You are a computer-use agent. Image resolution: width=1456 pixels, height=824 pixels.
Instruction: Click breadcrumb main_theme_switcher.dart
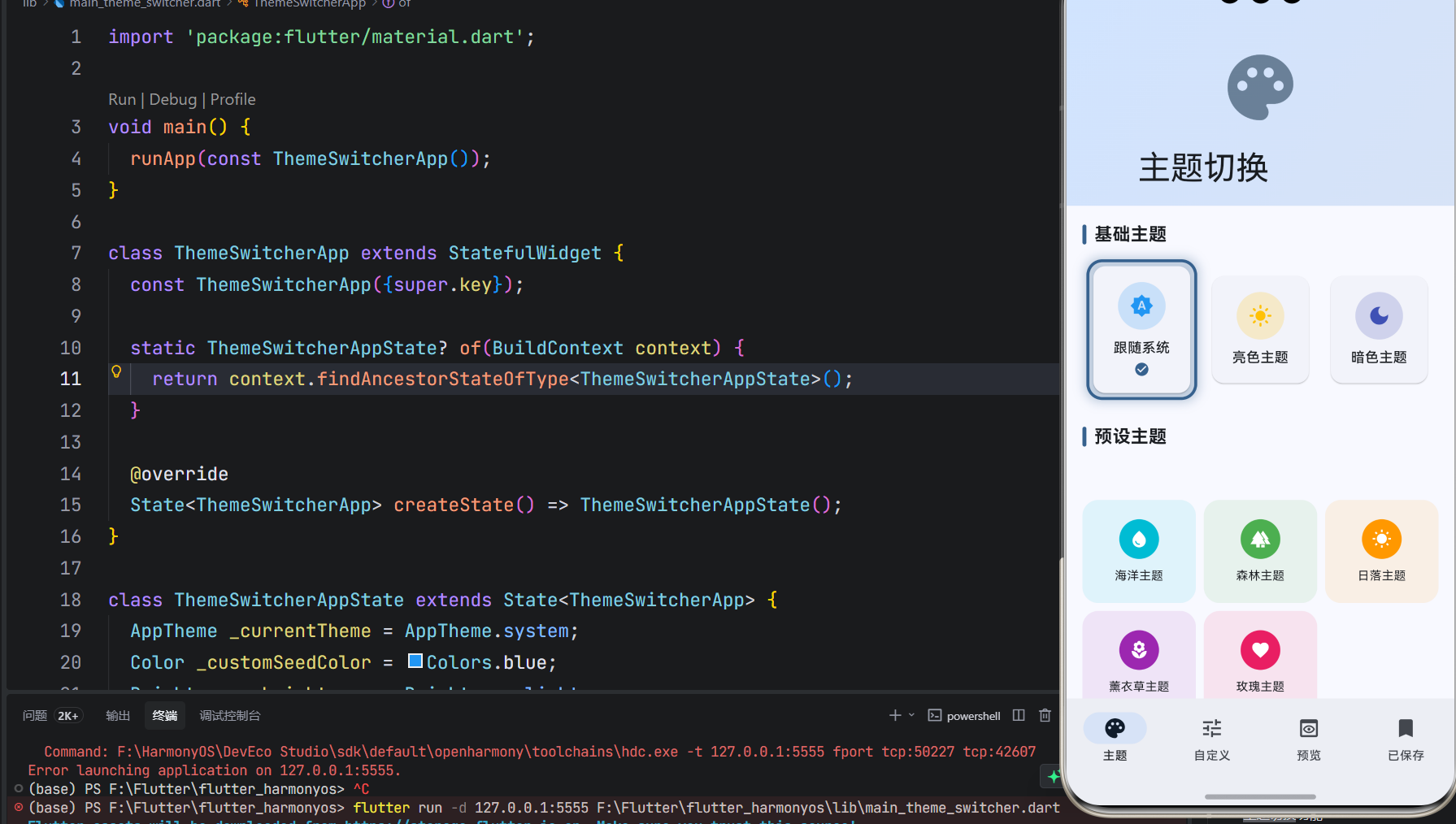tap(145, 4)
